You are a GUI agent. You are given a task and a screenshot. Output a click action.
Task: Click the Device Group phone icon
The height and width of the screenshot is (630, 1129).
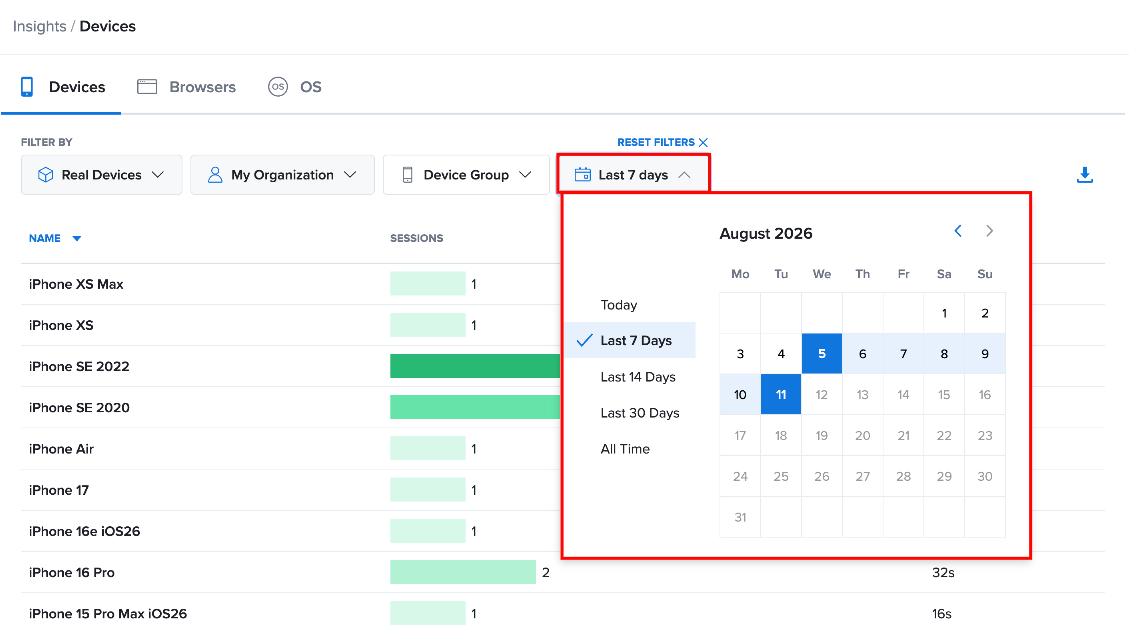(x=408, y=175)
